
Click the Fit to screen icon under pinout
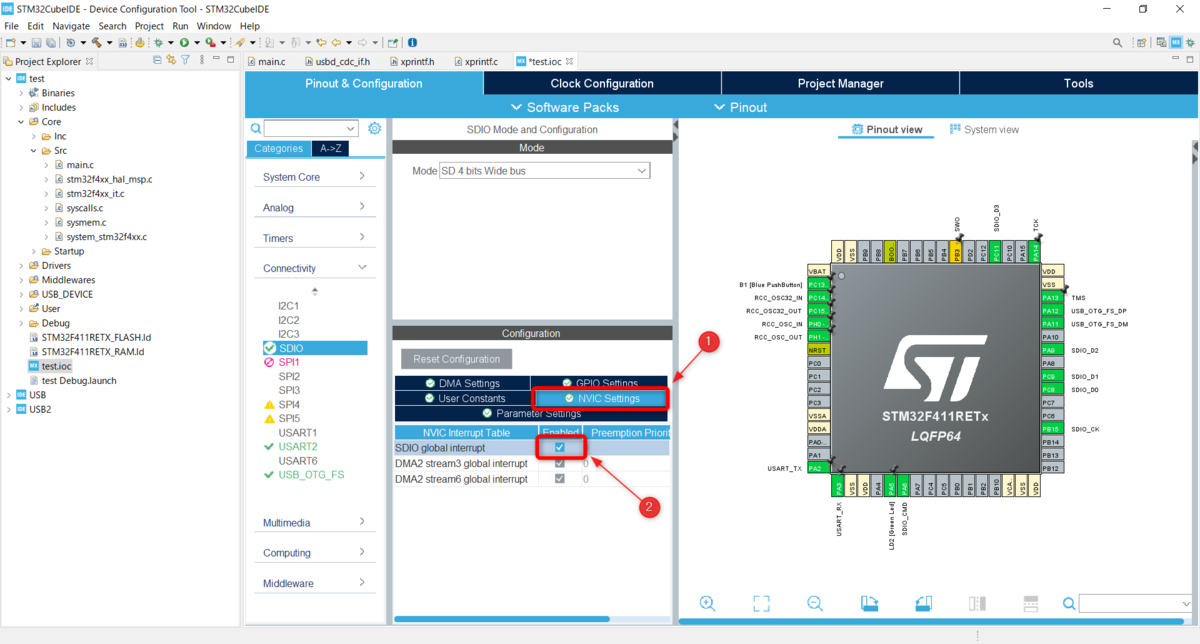tap(761, 603)
